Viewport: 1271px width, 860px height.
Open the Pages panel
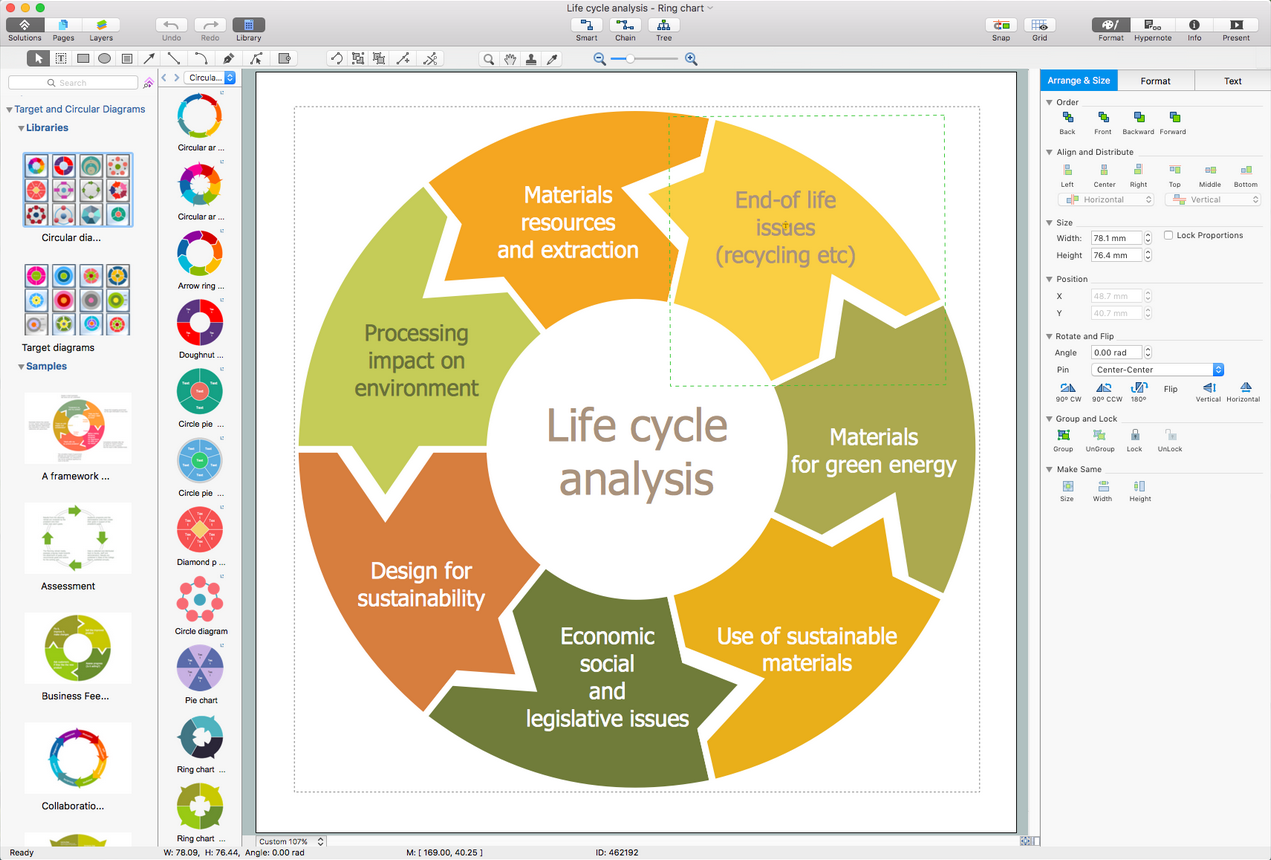point(64,25)
